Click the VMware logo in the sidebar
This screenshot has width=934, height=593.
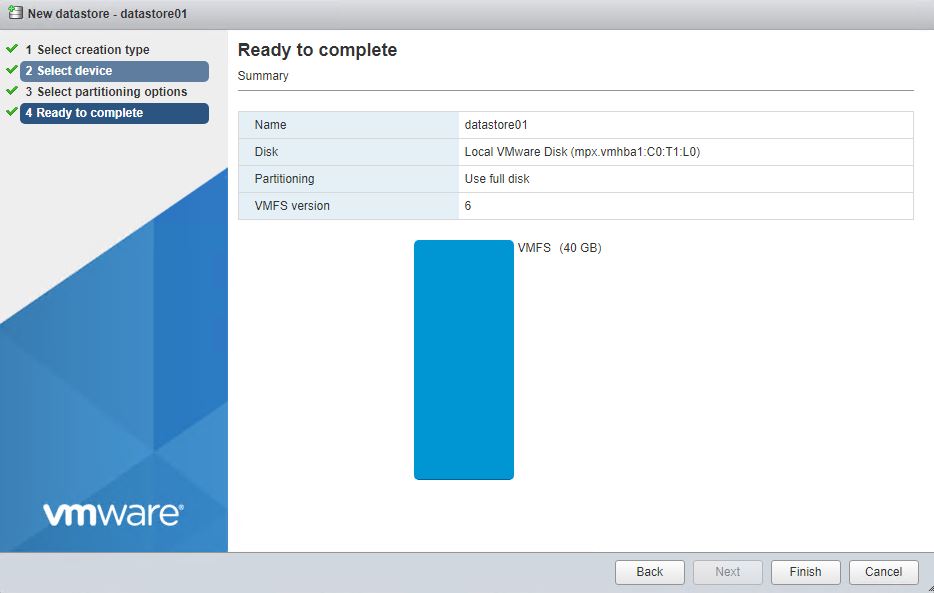[113, 512]
